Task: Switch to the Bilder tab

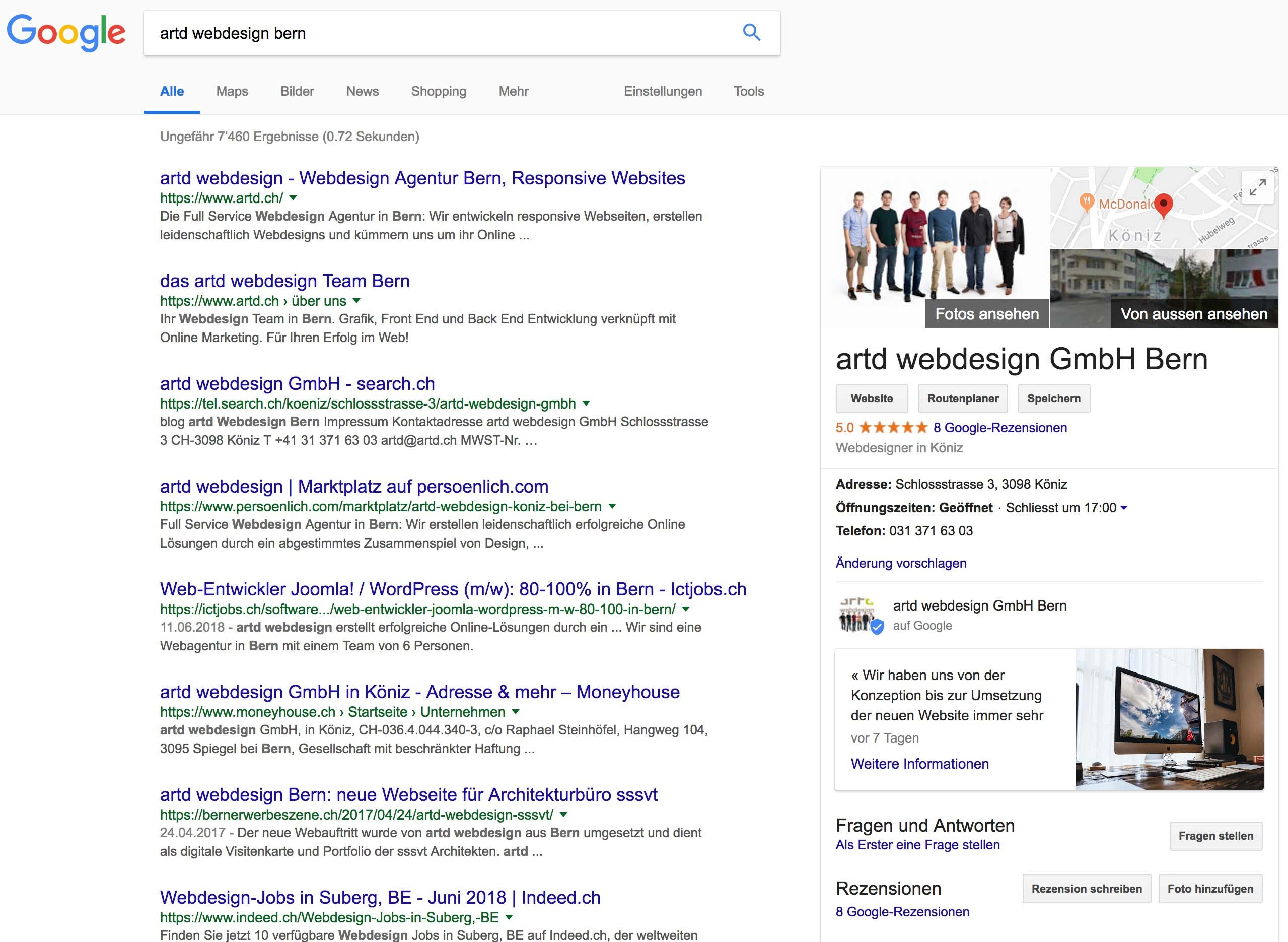Action: (297, 91)
